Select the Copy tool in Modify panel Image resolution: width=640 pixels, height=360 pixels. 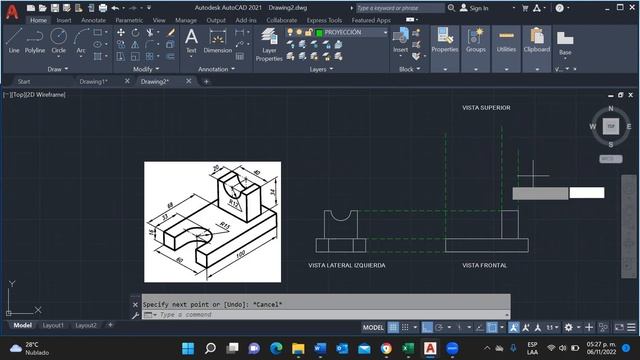pos(121,44)
